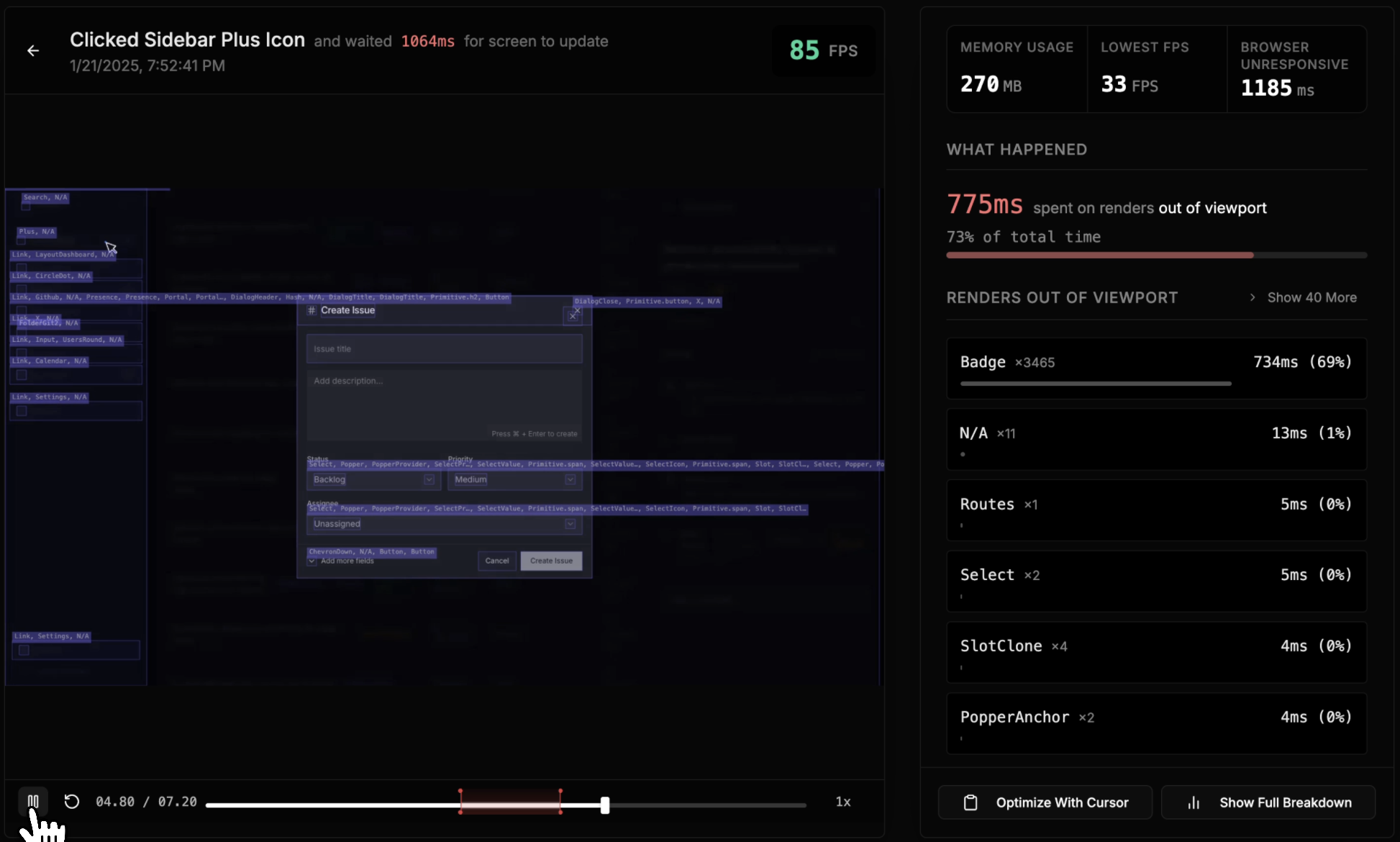The image size is (1400, 842).
Task: Select the SlotClone render row
Action: (x=1156, y=652)
